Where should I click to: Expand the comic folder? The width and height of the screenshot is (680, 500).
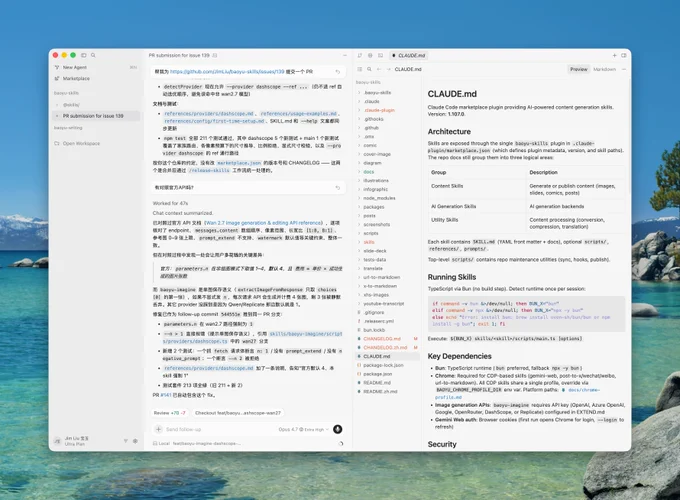(370, 145)
